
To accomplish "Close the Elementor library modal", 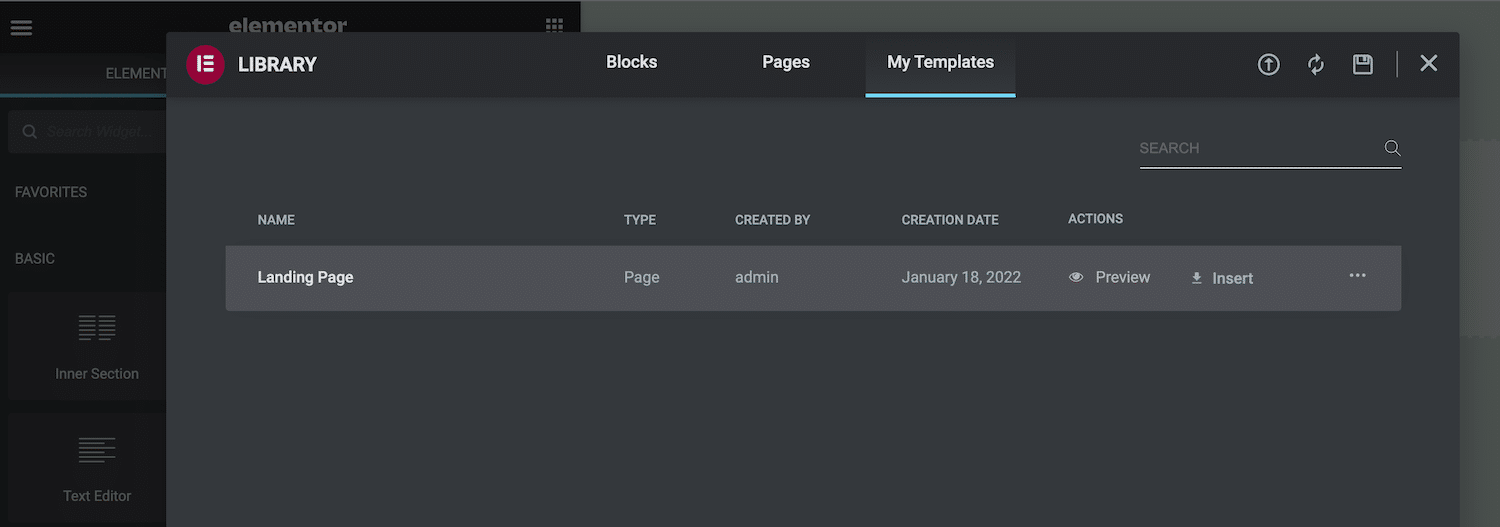I will 1429,64.
